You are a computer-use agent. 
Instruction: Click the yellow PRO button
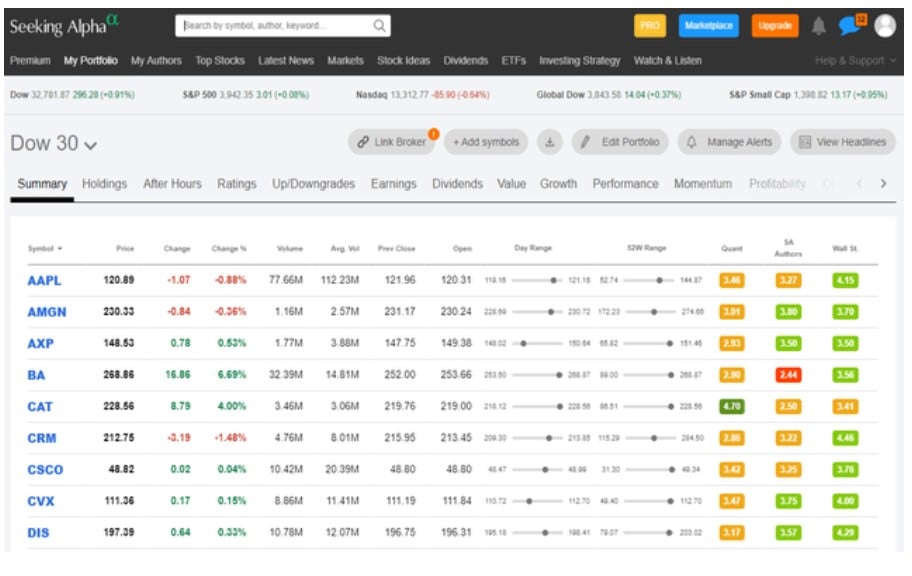click(650, 26)
